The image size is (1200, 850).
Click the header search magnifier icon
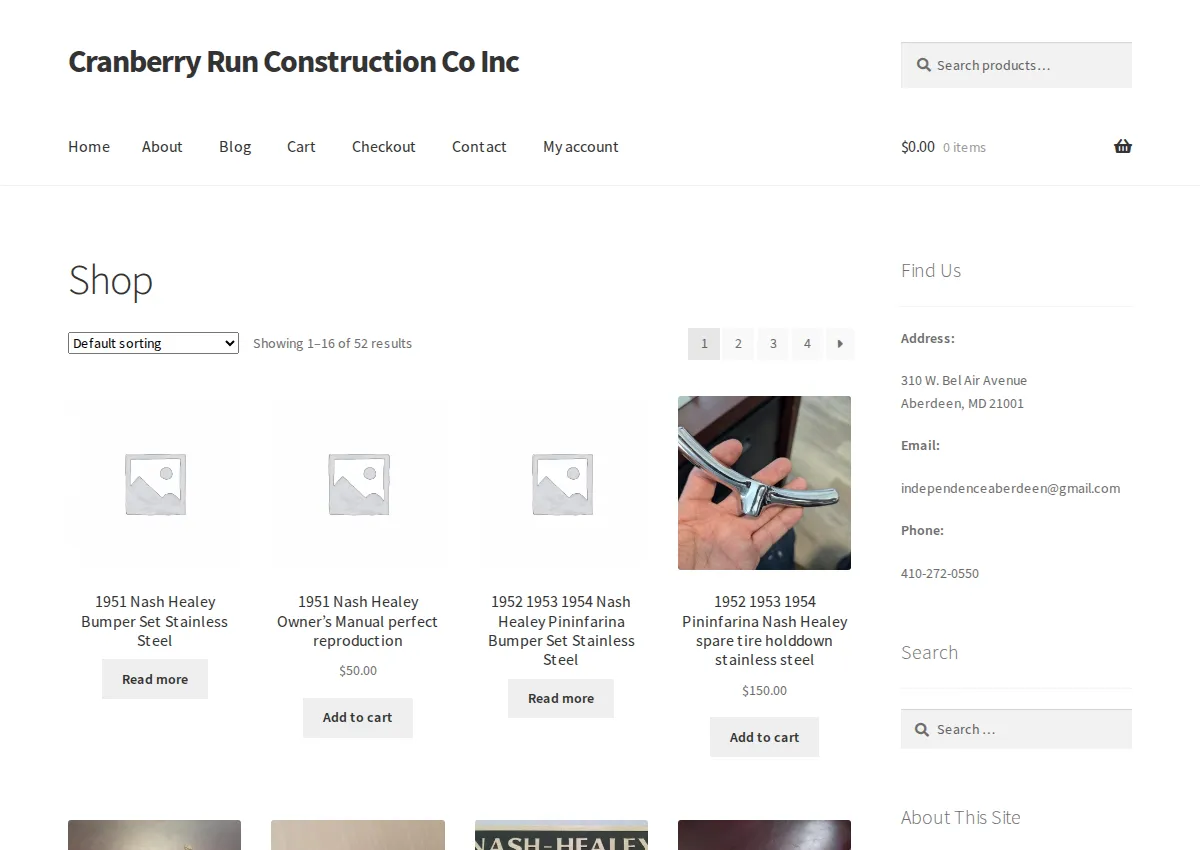coord(923,65)
